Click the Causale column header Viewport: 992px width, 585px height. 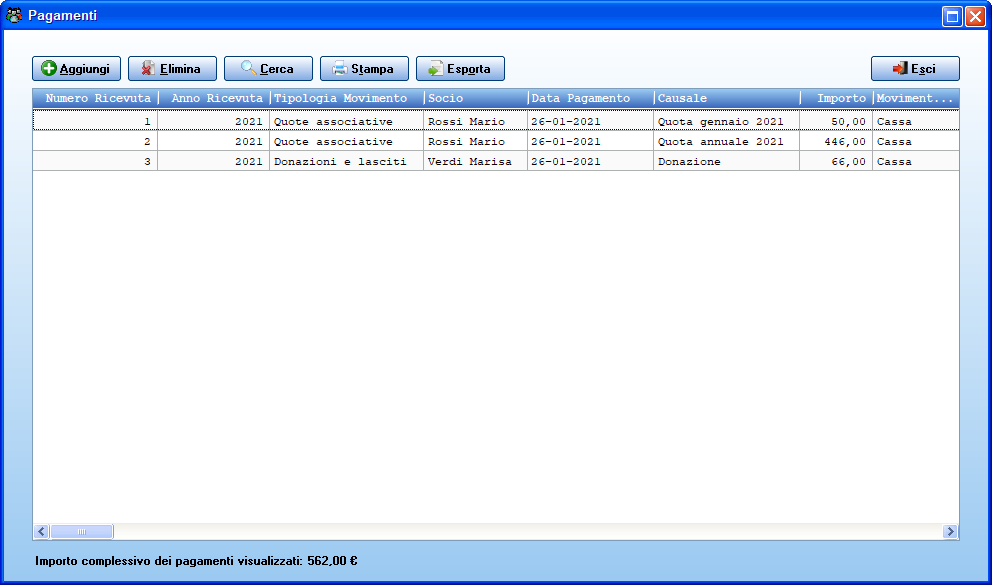pos(727,98)
